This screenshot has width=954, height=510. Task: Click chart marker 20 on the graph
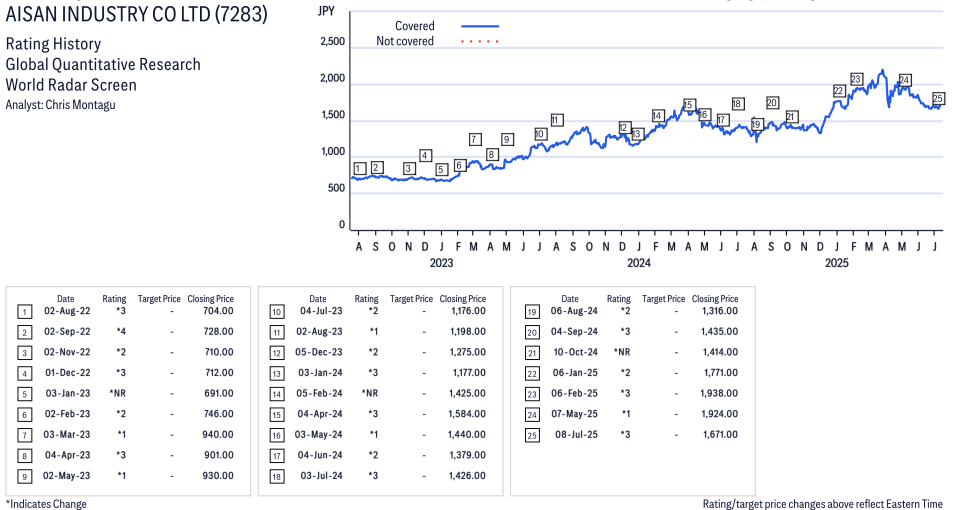pos(772,103)
